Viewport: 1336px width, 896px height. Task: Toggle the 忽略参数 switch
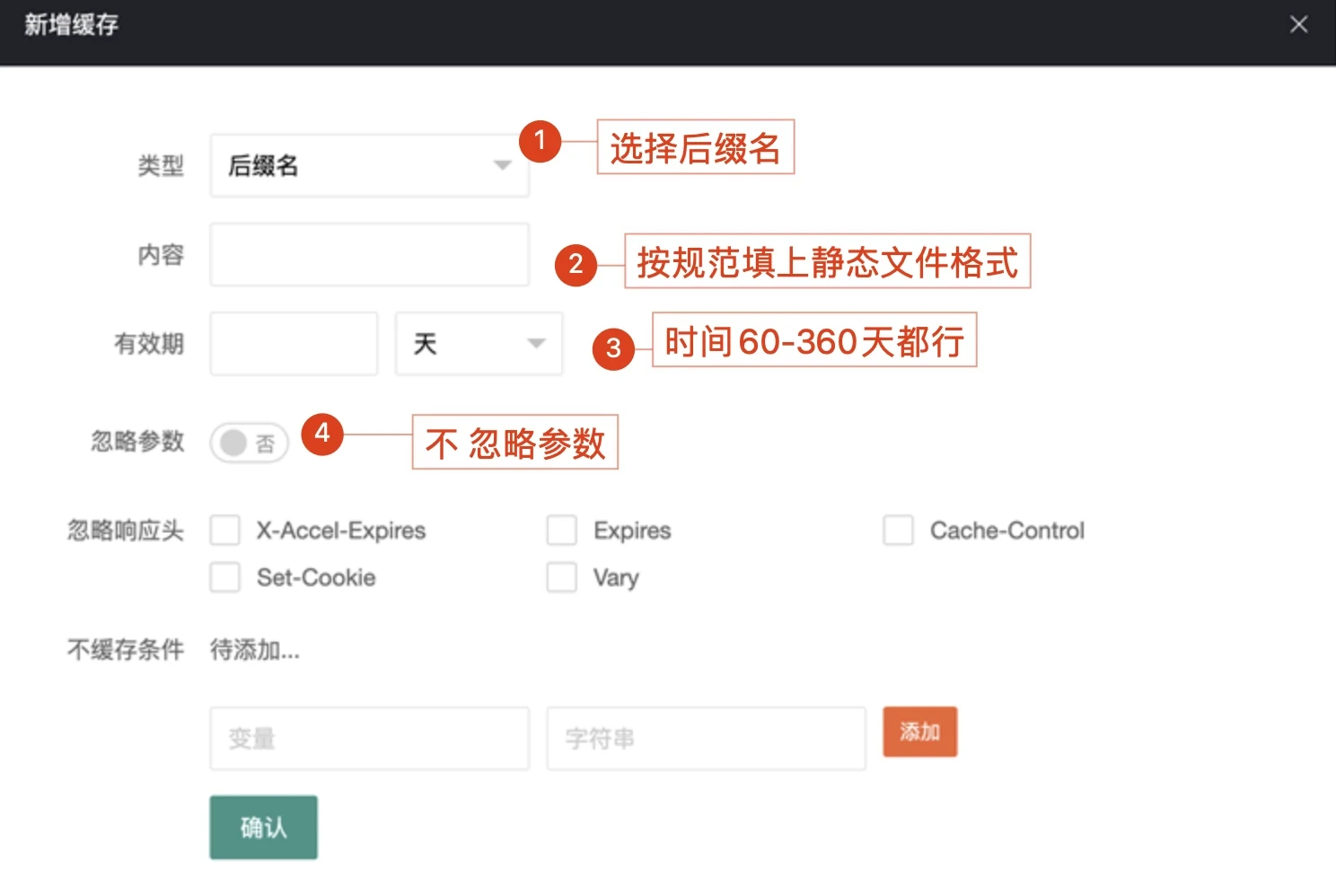click(249, 443)
